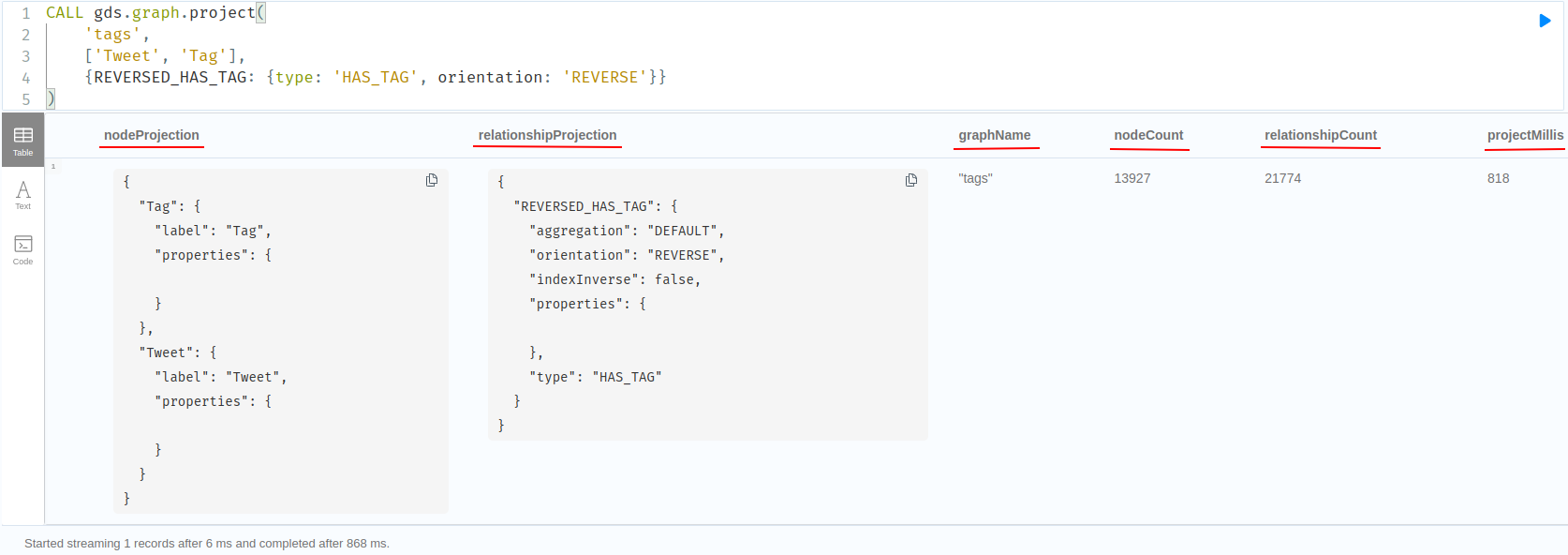Select the relationshipCount value 21774

tap(1282, 178)
